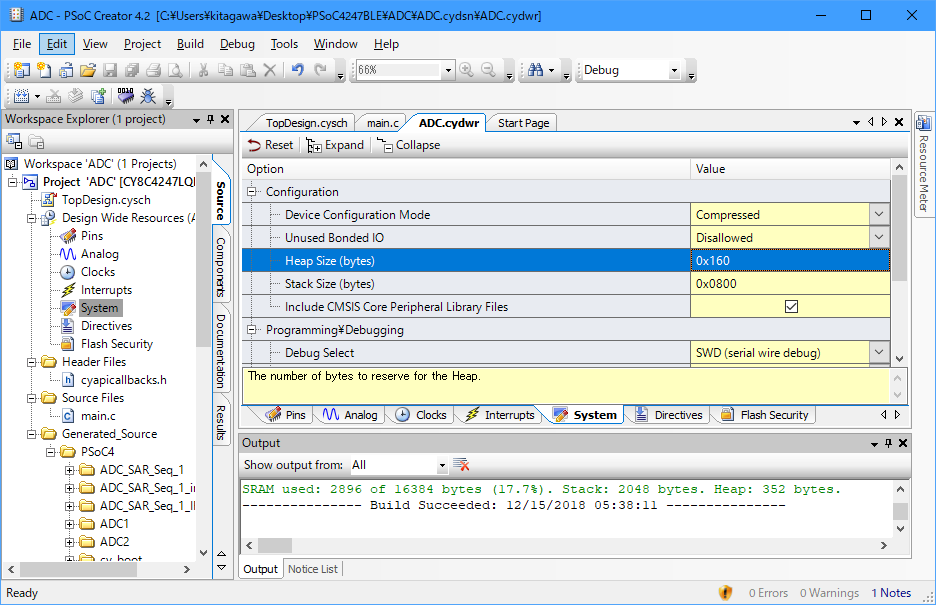Toggle Include CMSIS Core Peripheral Library checkbox
The height and width of the screenshot is (605, 936).
tap(791, 307)
